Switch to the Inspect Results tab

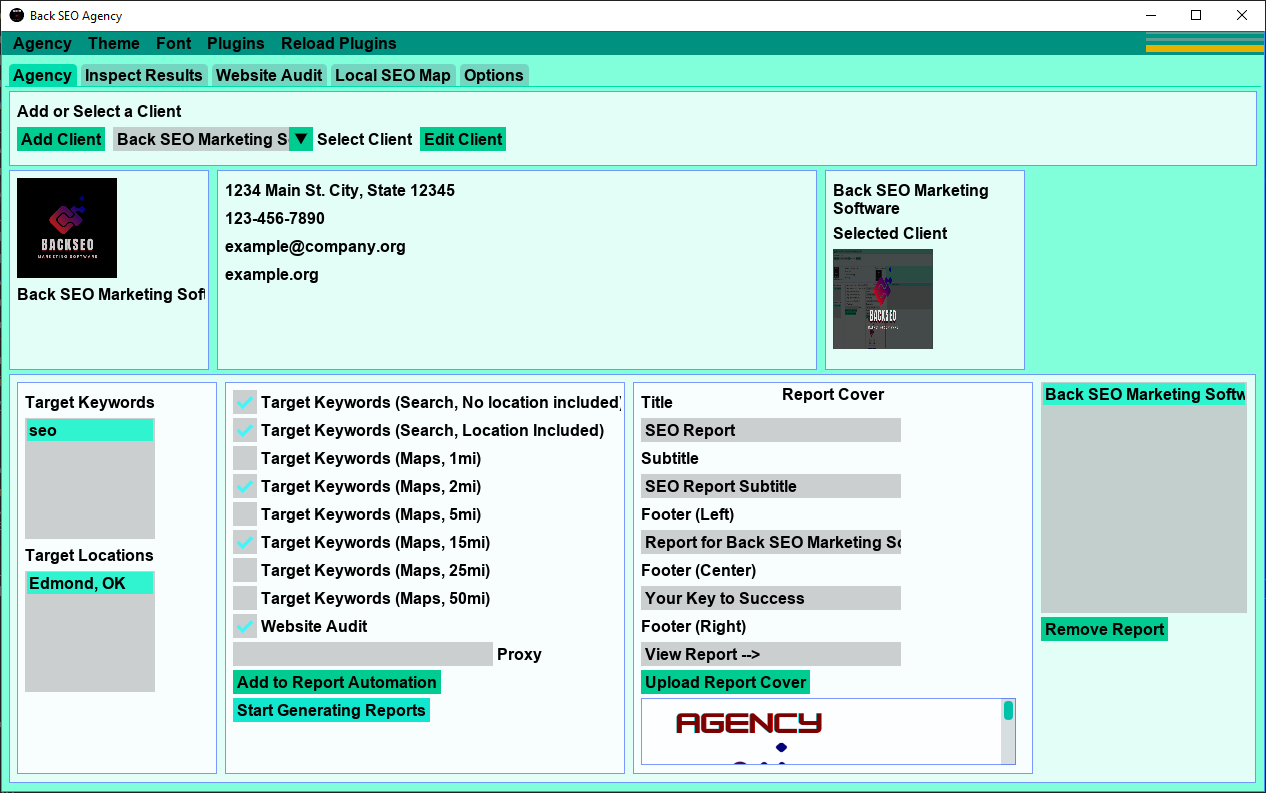click(144, 75)
